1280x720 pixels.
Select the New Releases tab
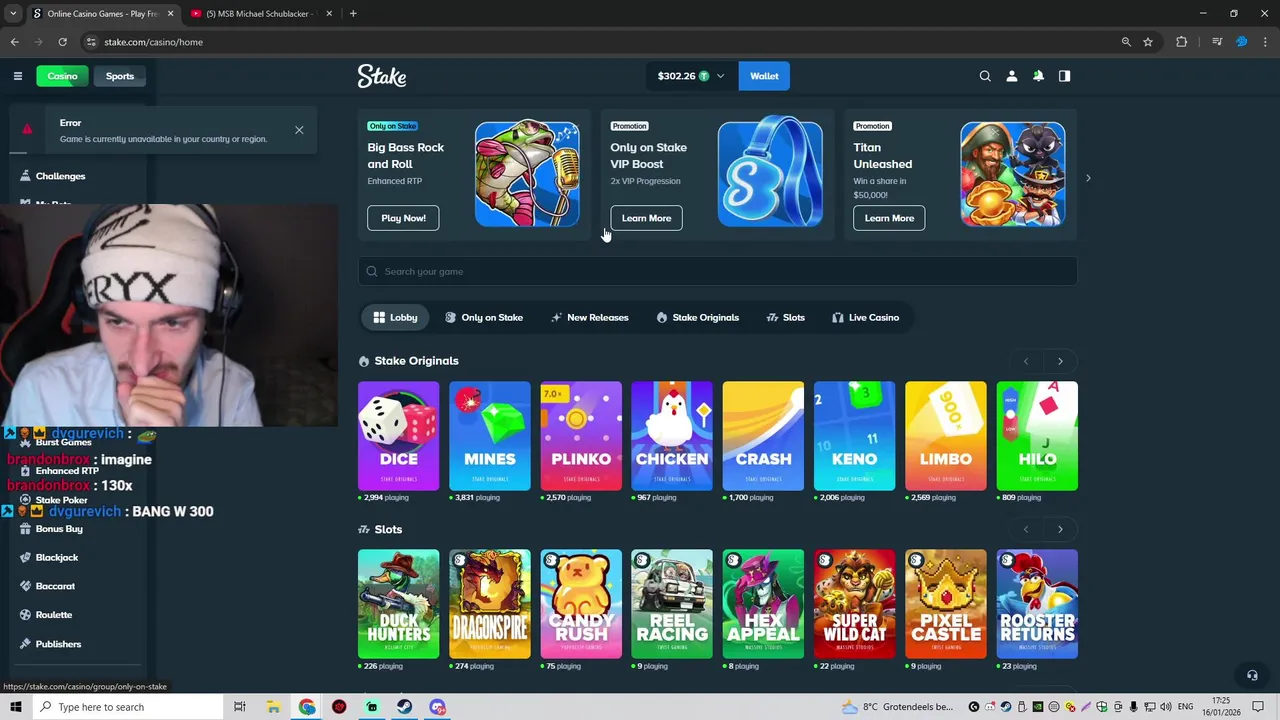590,317
